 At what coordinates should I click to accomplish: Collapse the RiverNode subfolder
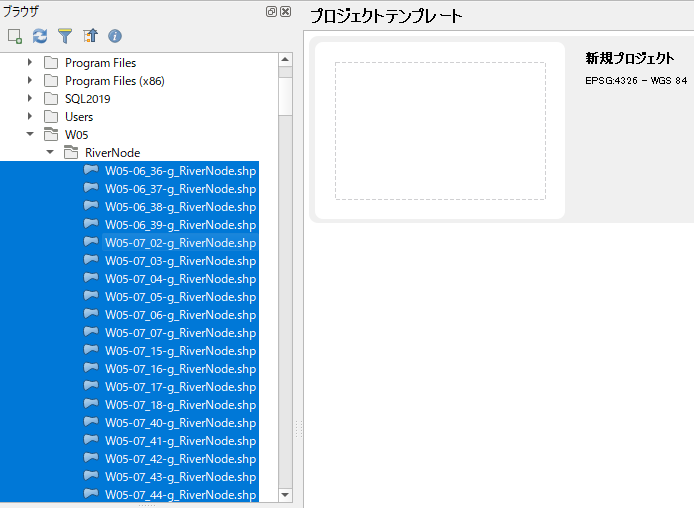[49, 153]
